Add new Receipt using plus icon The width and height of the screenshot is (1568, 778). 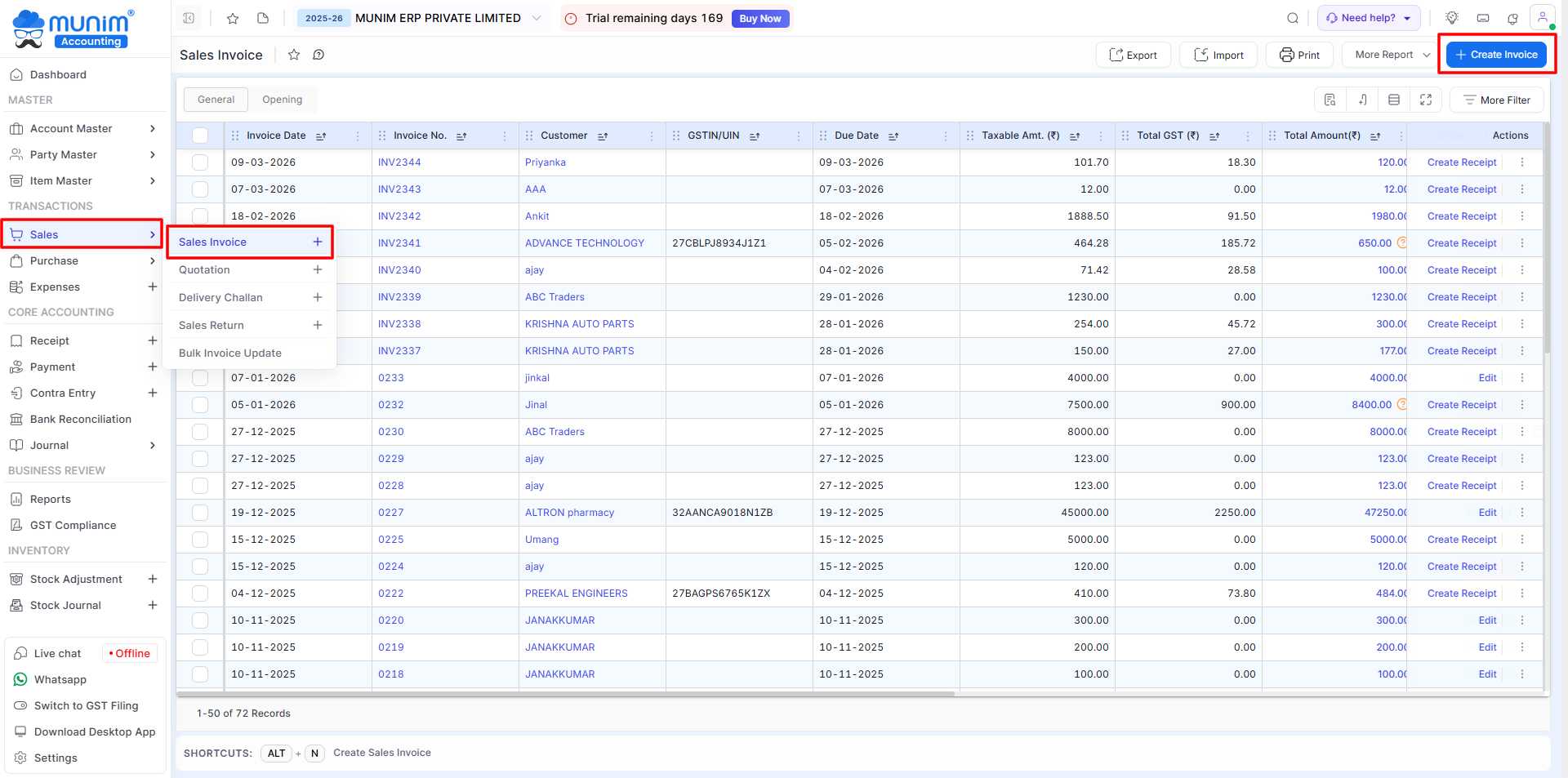click(x=152, y=340)
